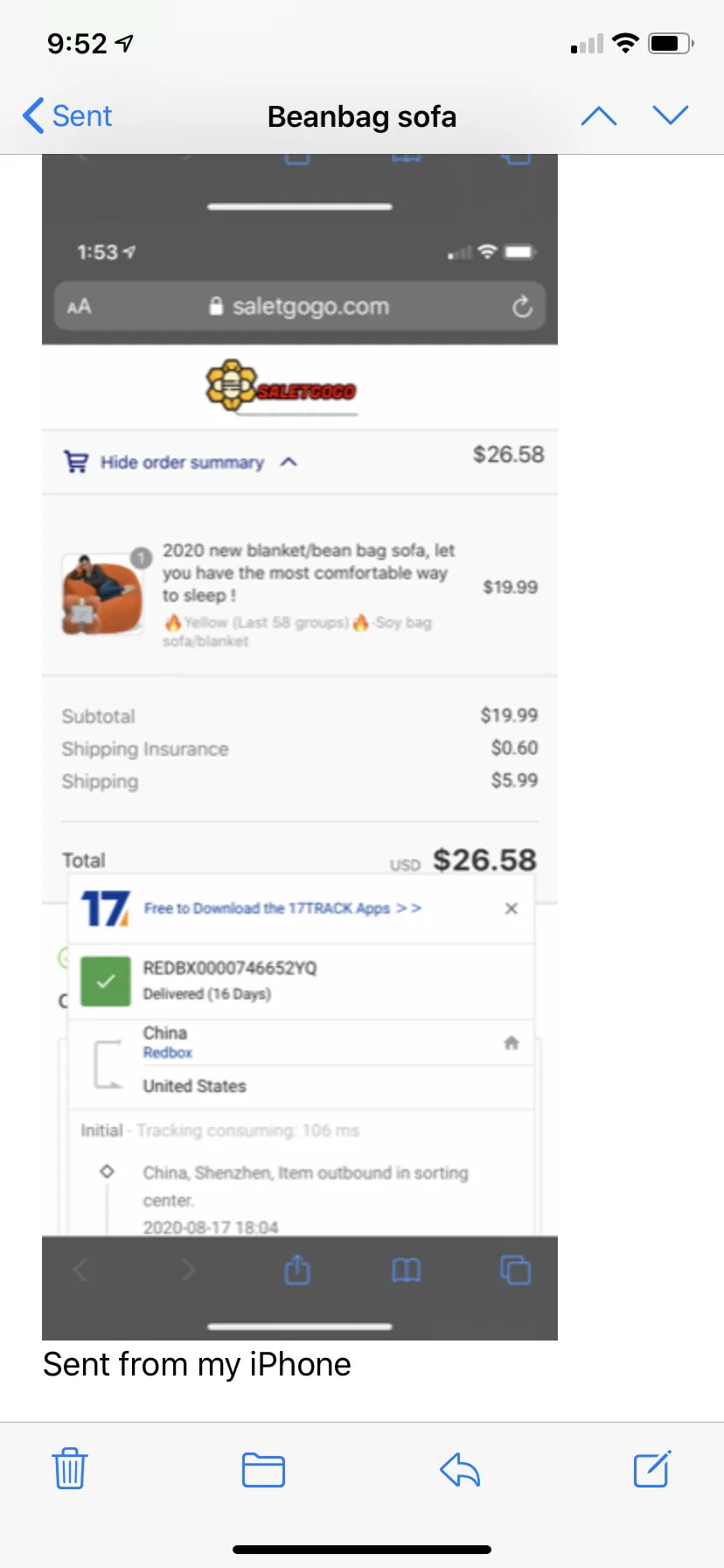Open the previous message with up arrow

[599, 115]
